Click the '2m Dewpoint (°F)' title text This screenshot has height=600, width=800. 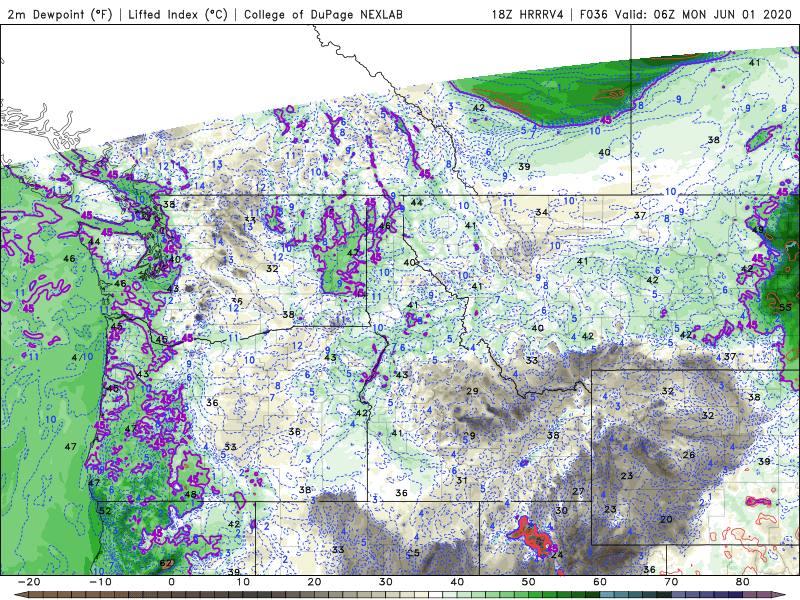point(60,14)
